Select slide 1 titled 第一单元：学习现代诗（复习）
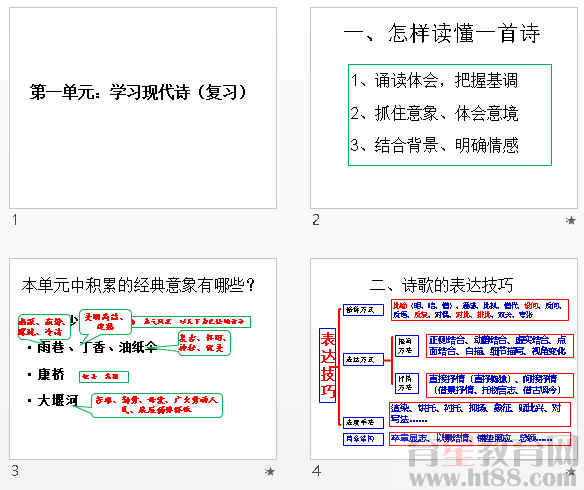 pos(143,108)
